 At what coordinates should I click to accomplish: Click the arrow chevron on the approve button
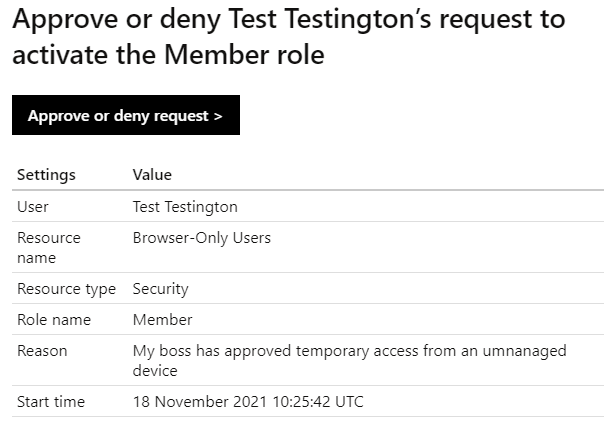pos(218,116)
